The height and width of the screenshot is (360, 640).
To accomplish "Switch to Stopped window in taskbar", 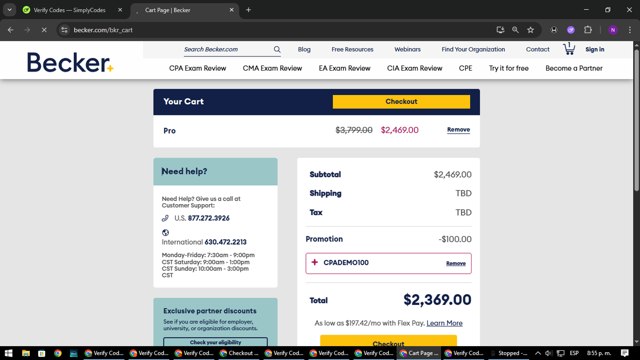I will [x=509, y=353].
